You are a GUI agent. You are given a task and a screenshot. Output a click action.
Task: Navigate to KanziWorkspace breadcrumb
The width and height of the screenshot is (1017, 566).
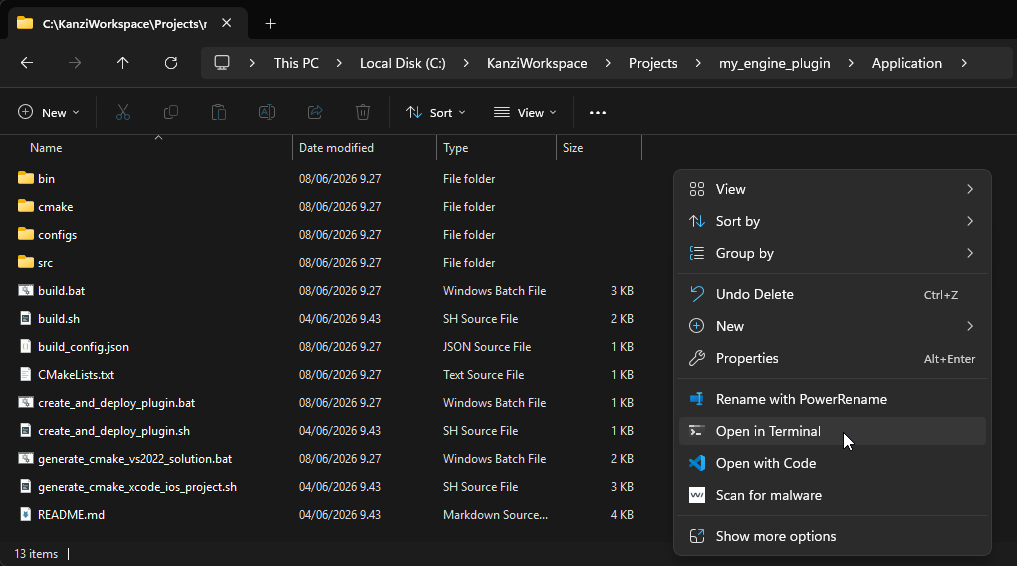click(x=537, y=63)
